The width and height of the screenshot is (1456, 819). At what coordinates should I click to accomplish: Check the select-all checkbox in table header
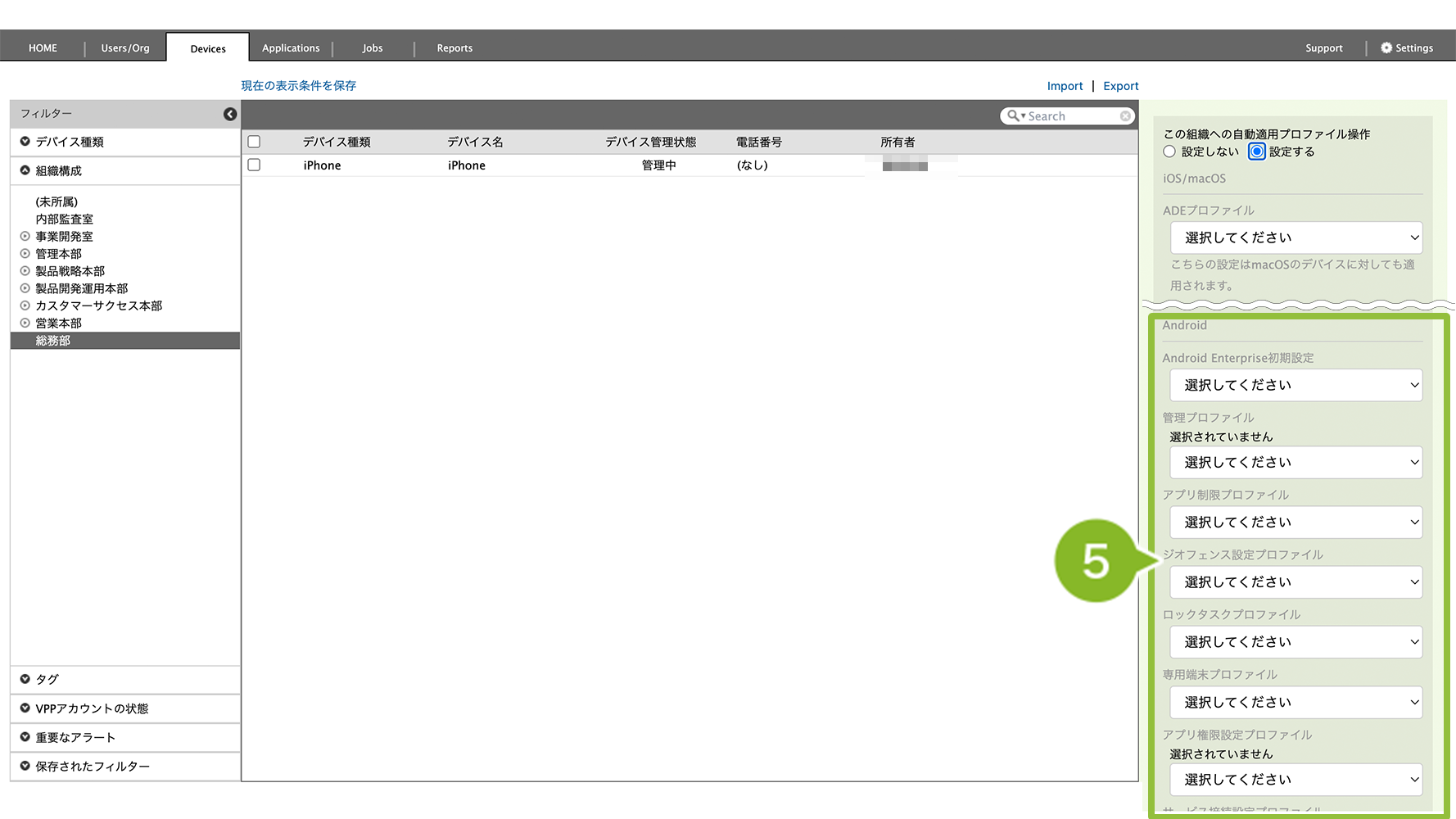click(x=254, y=142)
